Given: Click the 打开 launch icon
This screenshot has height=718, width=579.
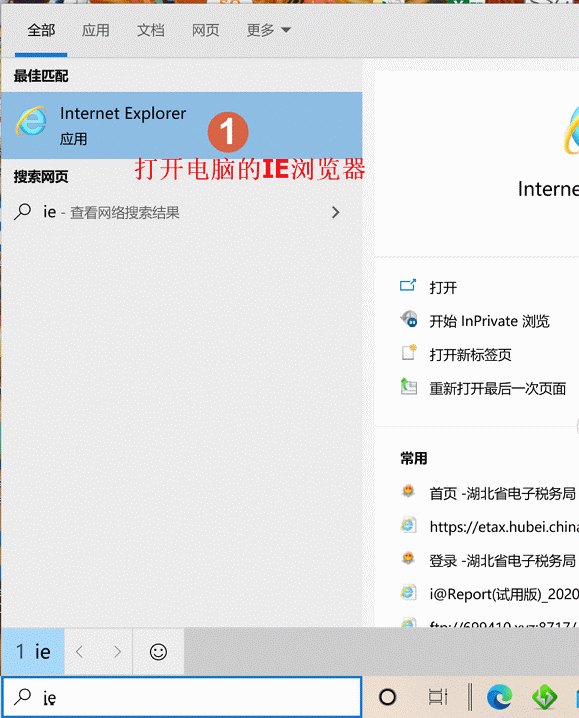Looking at the screenshot, I should pos(408,286).
